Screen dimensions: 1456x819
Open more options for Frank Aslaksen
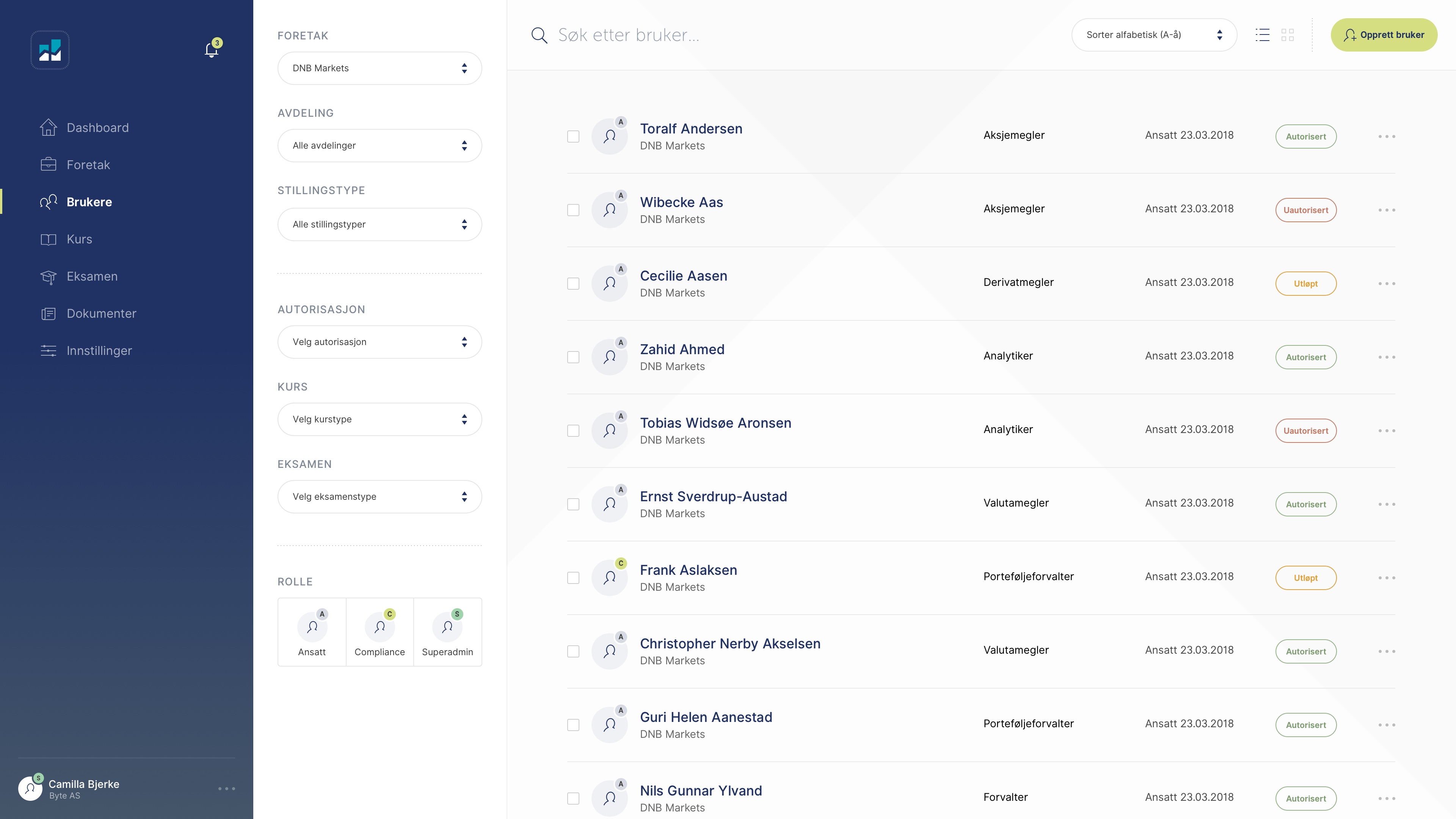pos(1387,577)
